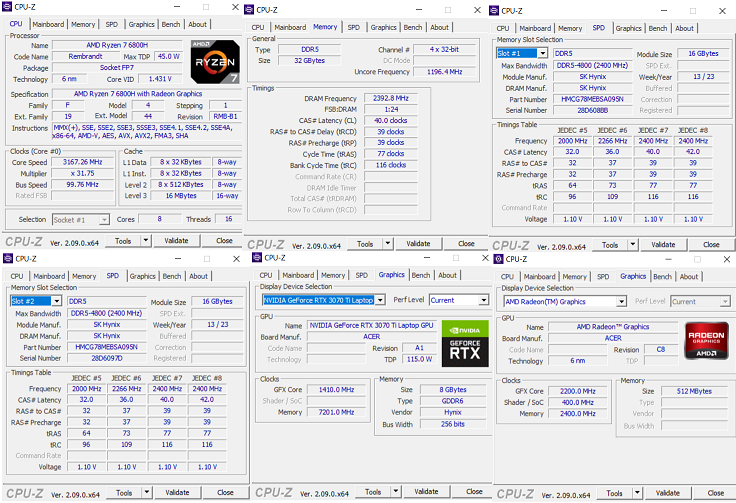Click the CPU-Z title icon in Slot #1 SPD window
736x503 pixels.
click(494, 10)
